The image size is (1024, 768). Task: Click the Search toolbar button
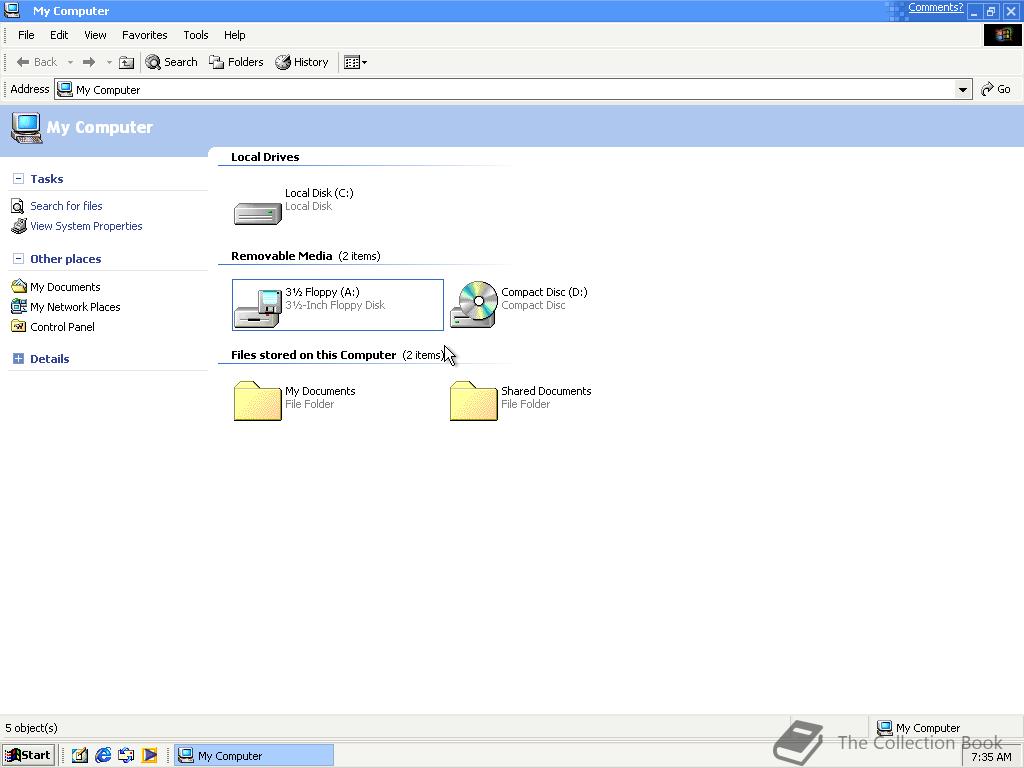(x=171, y=62)
